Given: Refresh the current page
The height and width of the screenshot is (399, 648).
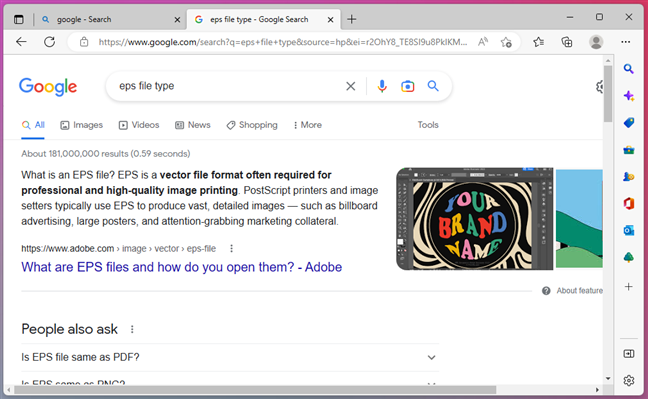Looking at the screenshot, I should point(50,42).
